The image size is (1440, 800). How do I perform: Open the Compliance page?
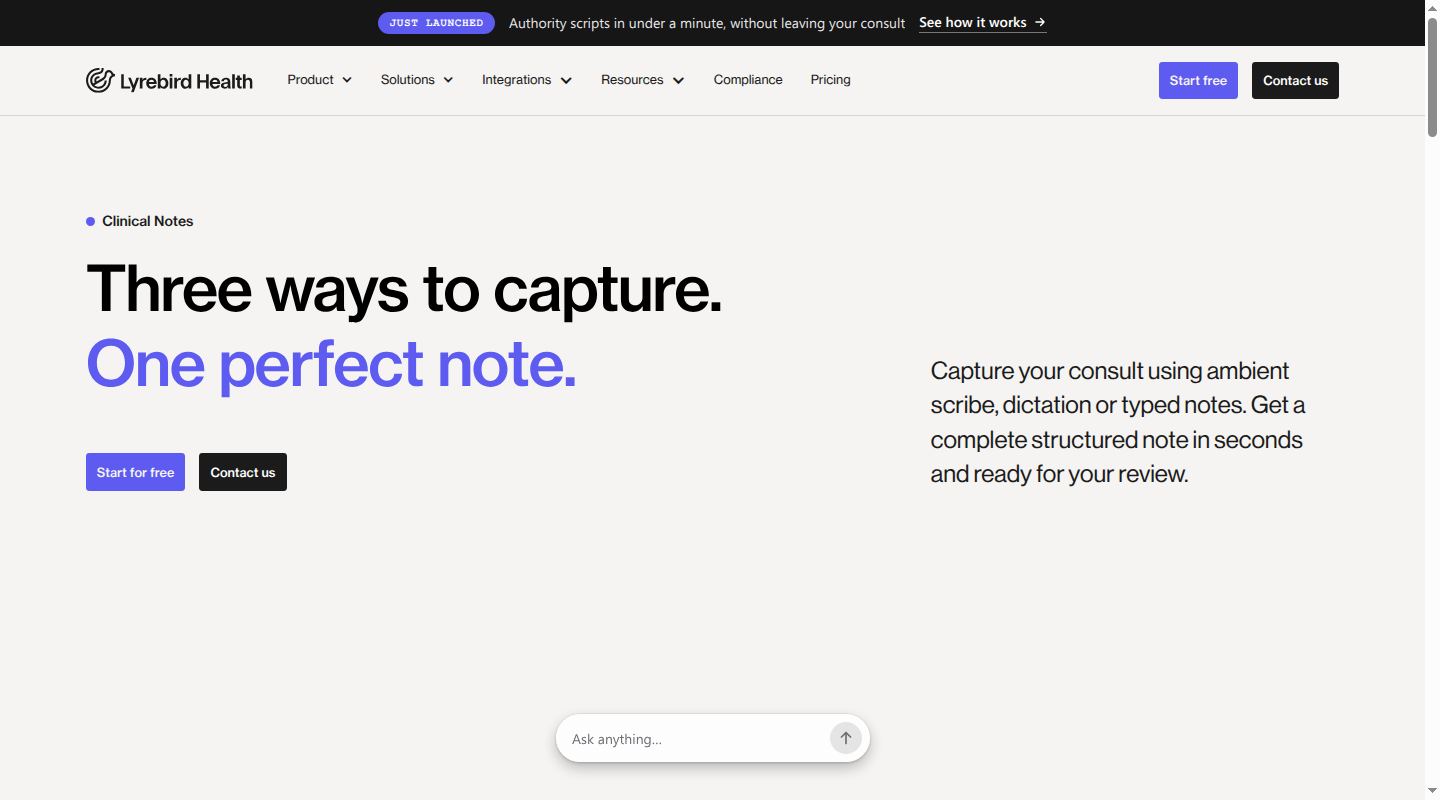[x=748, y=80]
